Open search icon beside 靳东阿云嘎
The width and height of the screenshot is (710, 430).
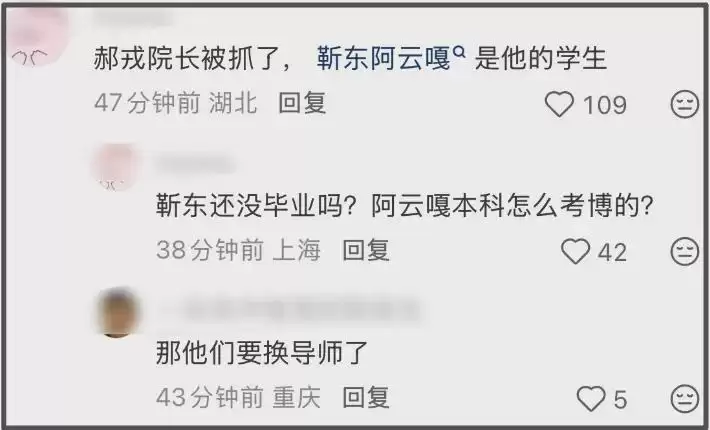[459, 52]
